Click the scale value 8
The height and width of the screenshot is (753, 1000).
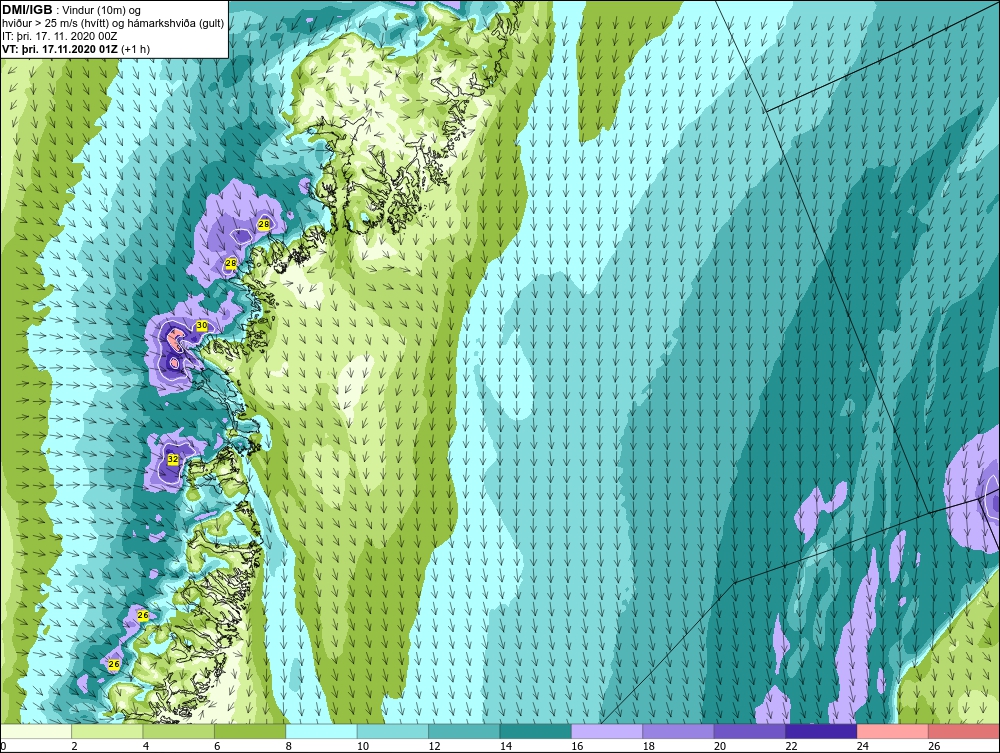(288, 746)
